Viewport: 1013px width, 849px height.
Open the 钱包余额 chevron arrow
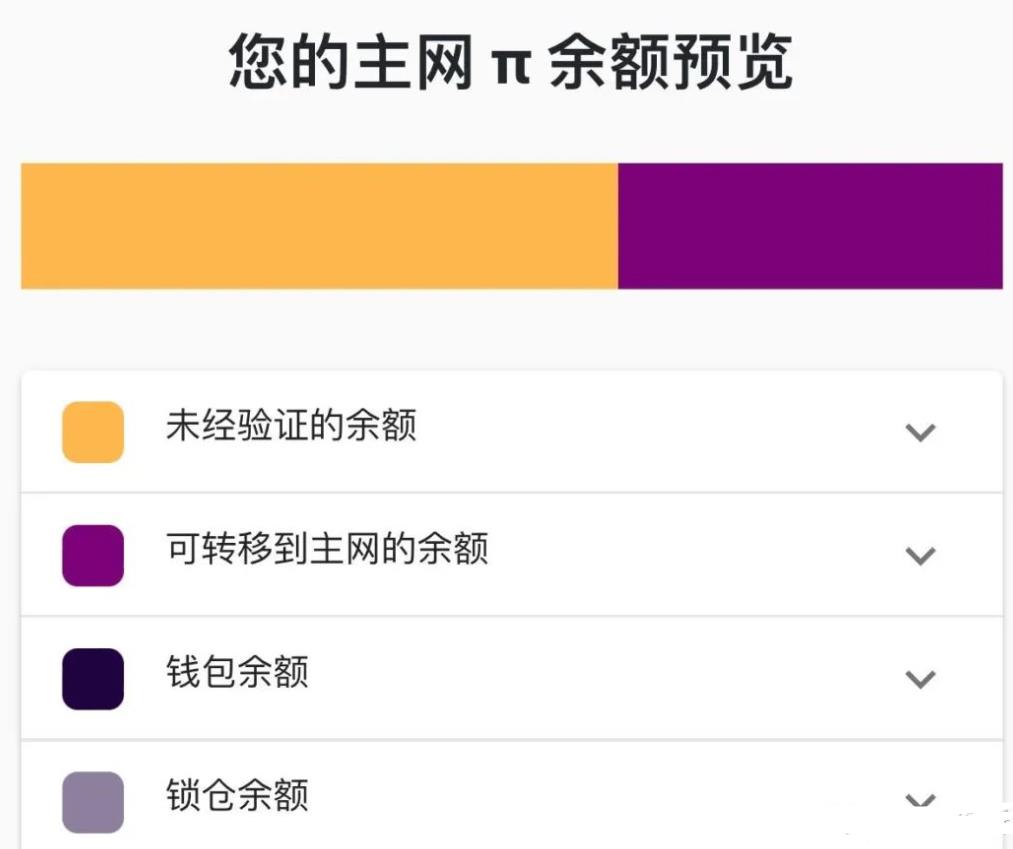920,679
